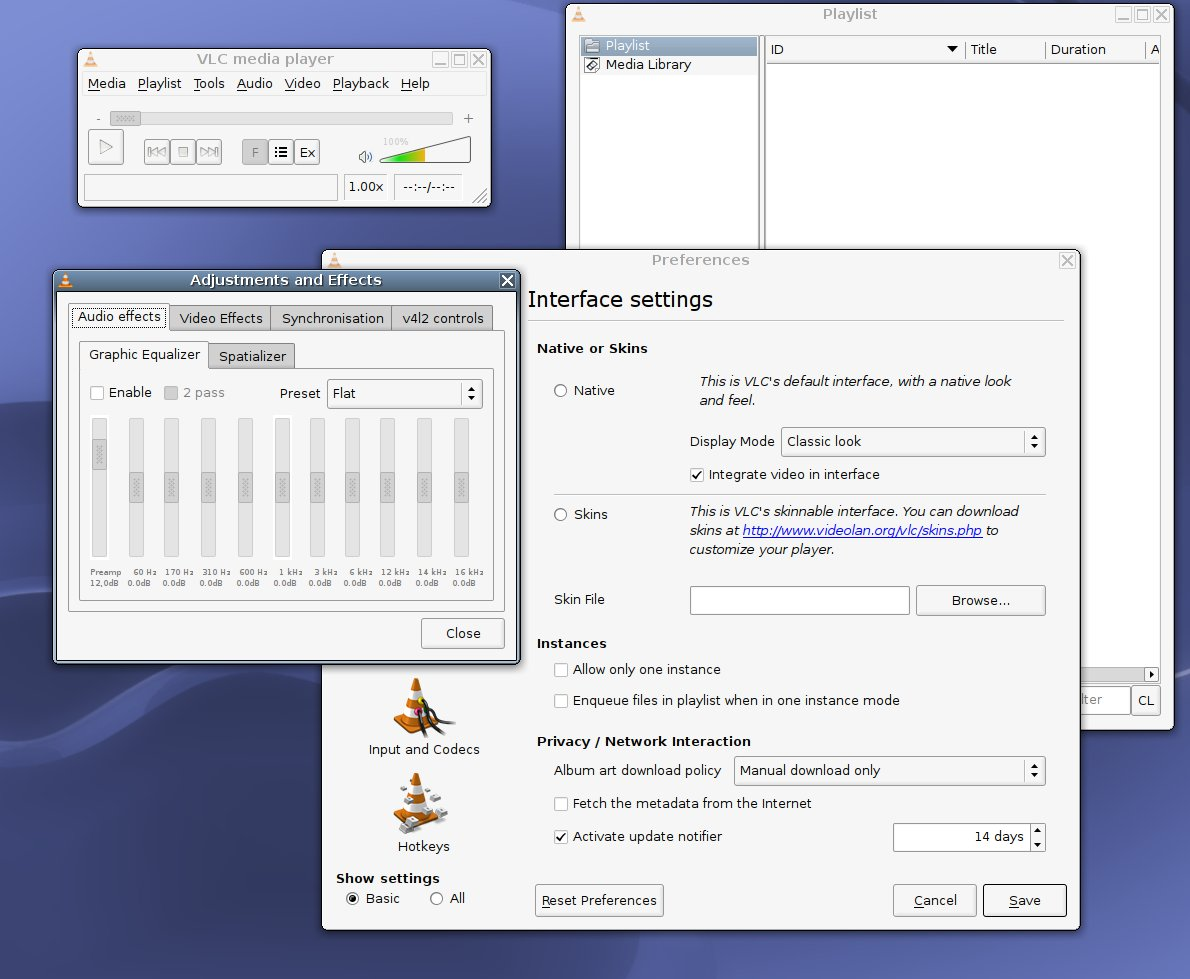Switch to the Video Effects tab
1190x979 pixels.
[x=220, y=318]
